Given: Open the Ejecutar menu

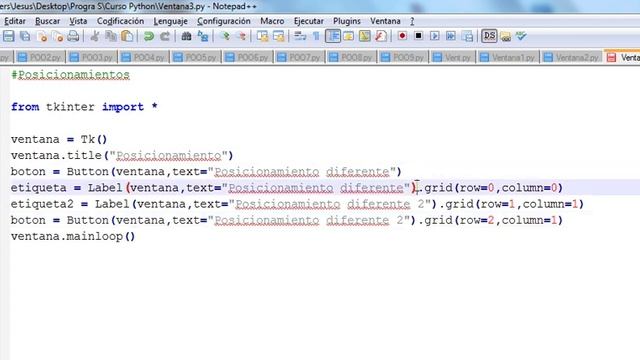Looking at the screenshot, I should click(309, 21).
